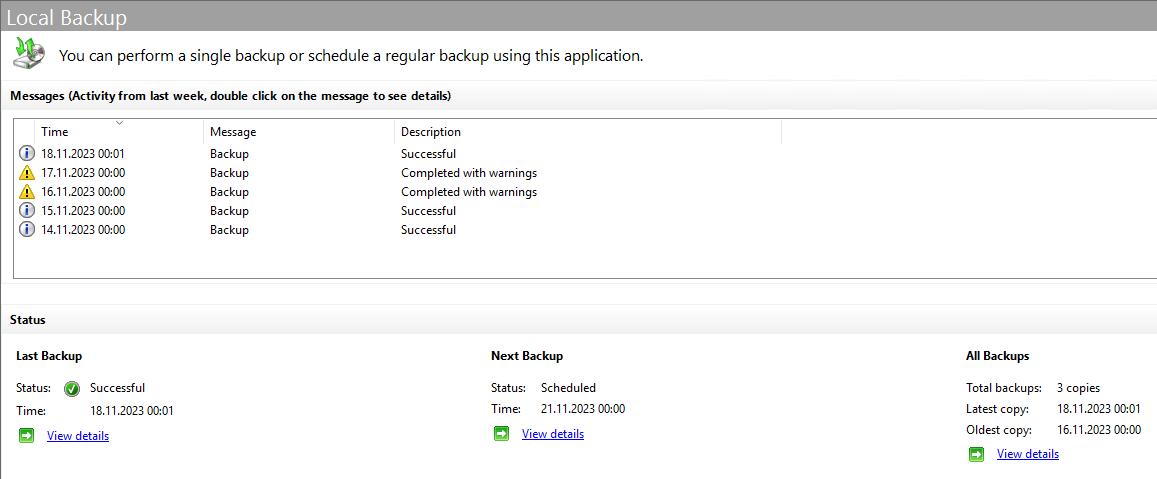Screen dimensions: 1157x479
Task: Click the Local Backup application icon
Action: tap(29, 53)
